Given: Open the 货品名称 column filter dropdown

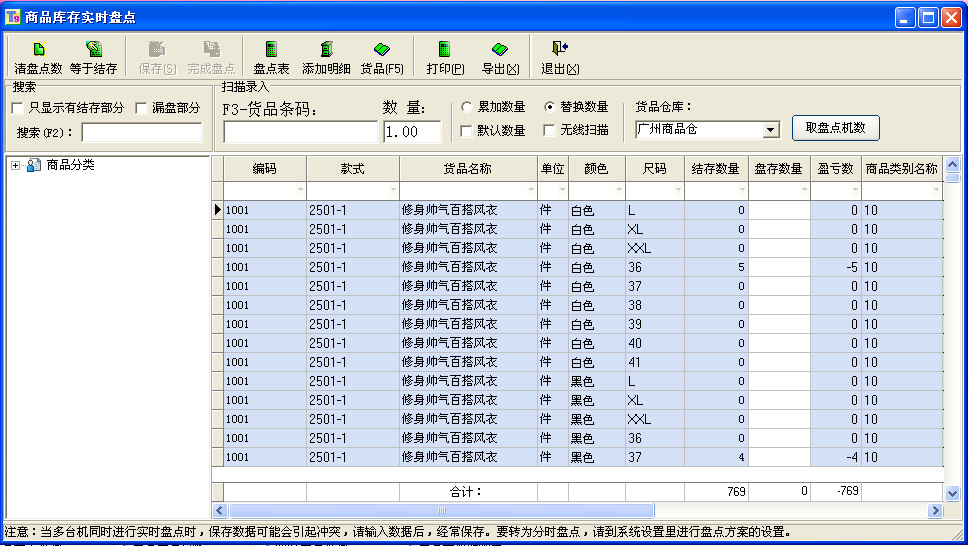Looking at the screenshot, I should (x=531, y=190).
